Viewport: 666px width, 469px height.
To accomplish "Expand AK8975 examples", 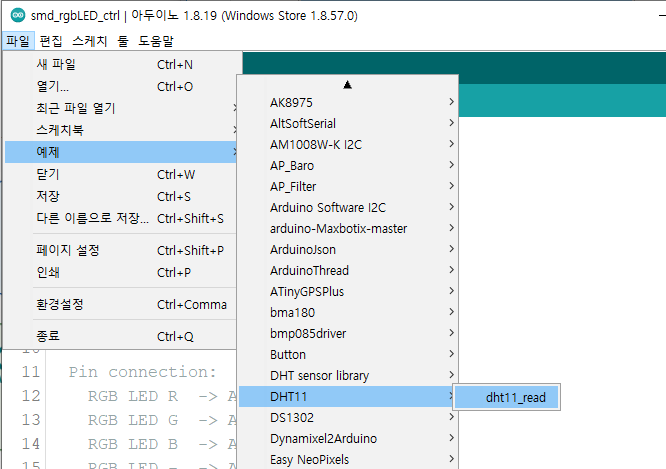I will [347, 102].
